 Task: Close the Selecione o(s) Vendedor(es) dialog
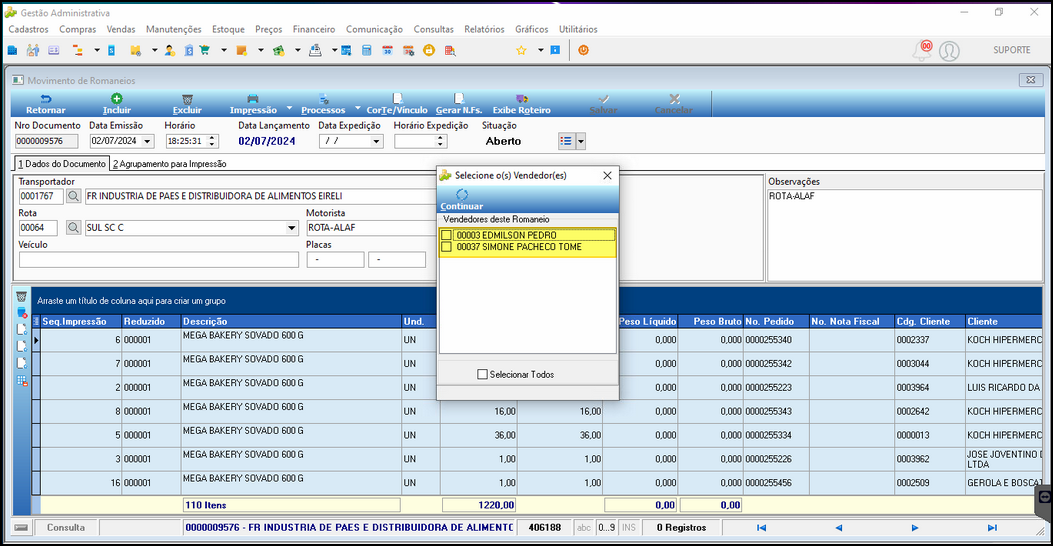tap(607, 175)
